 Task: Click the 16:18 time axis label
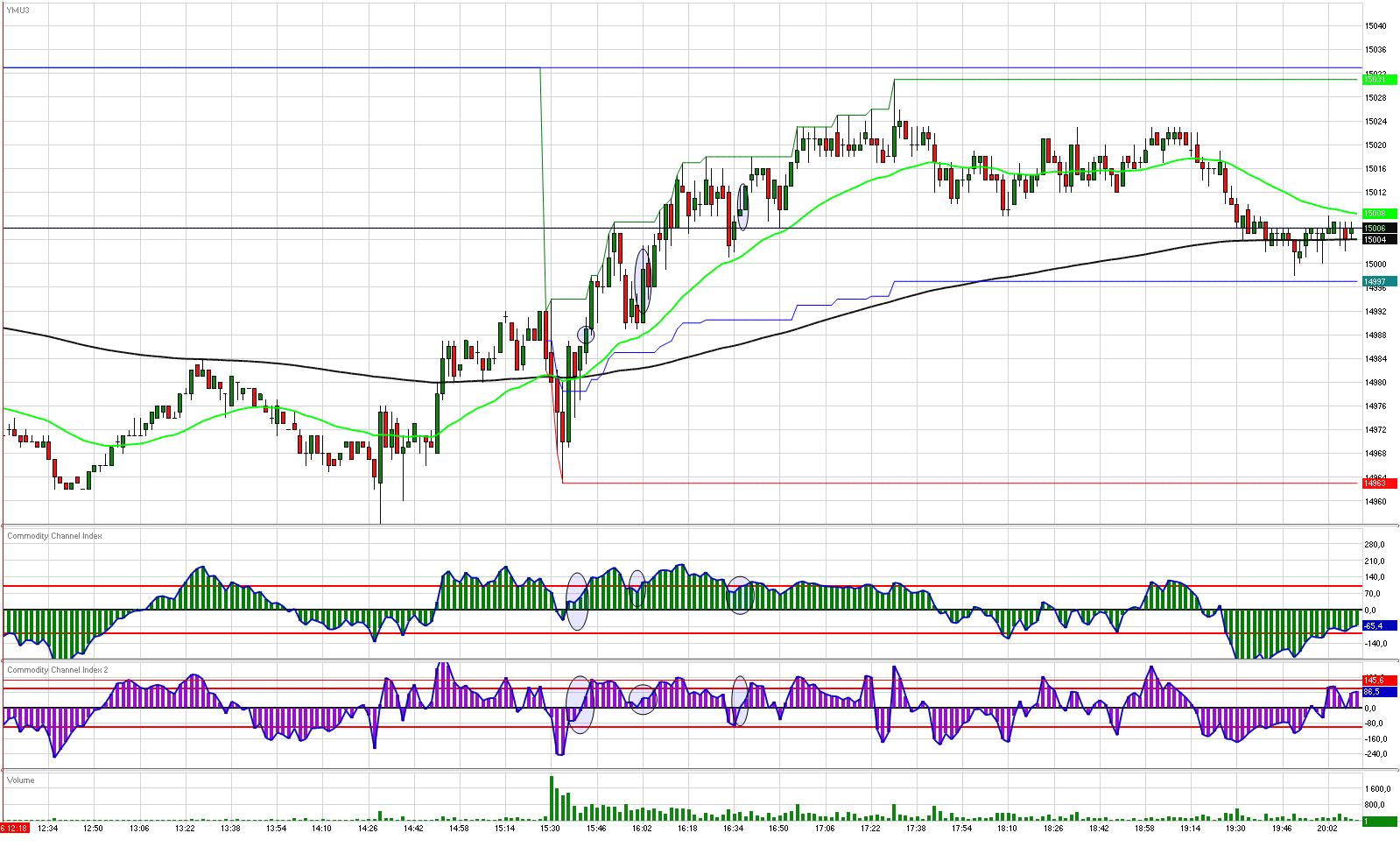point(687,828)
